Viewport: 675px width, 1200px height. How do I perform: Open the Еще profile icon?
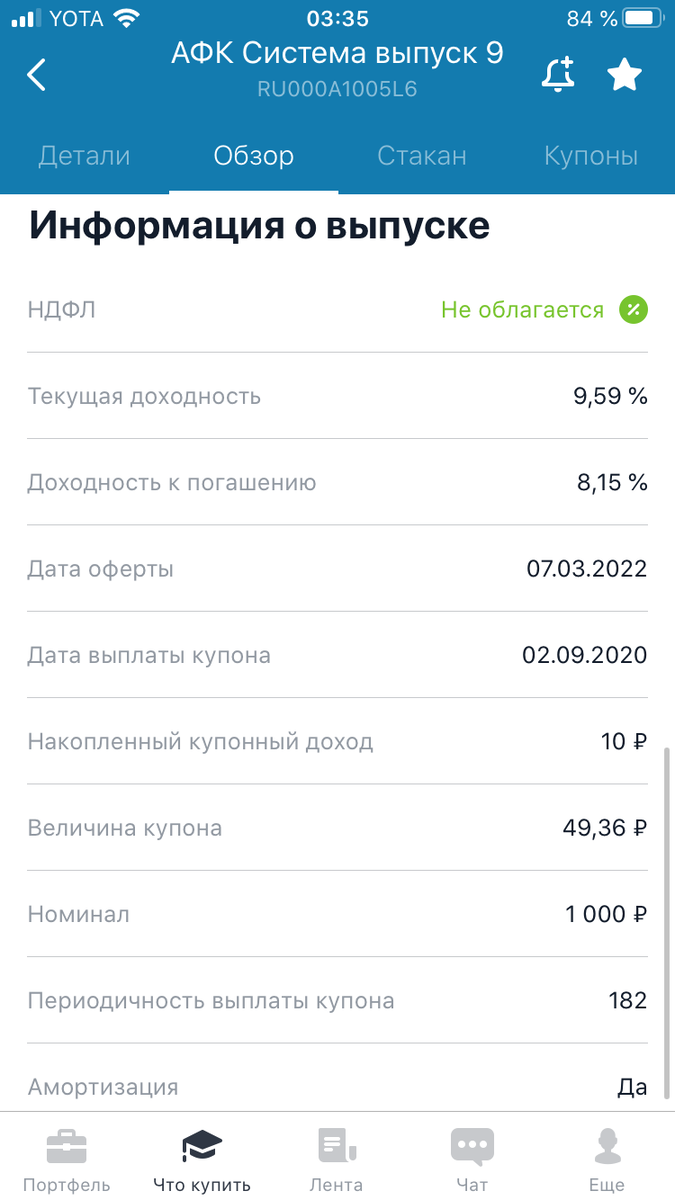607,1145
